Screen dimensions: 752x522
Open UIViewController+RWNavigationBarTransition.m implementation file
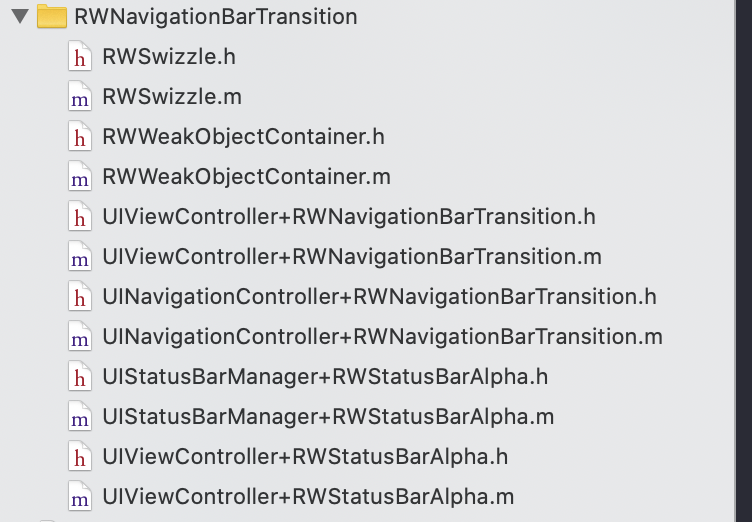click(352, 257)
